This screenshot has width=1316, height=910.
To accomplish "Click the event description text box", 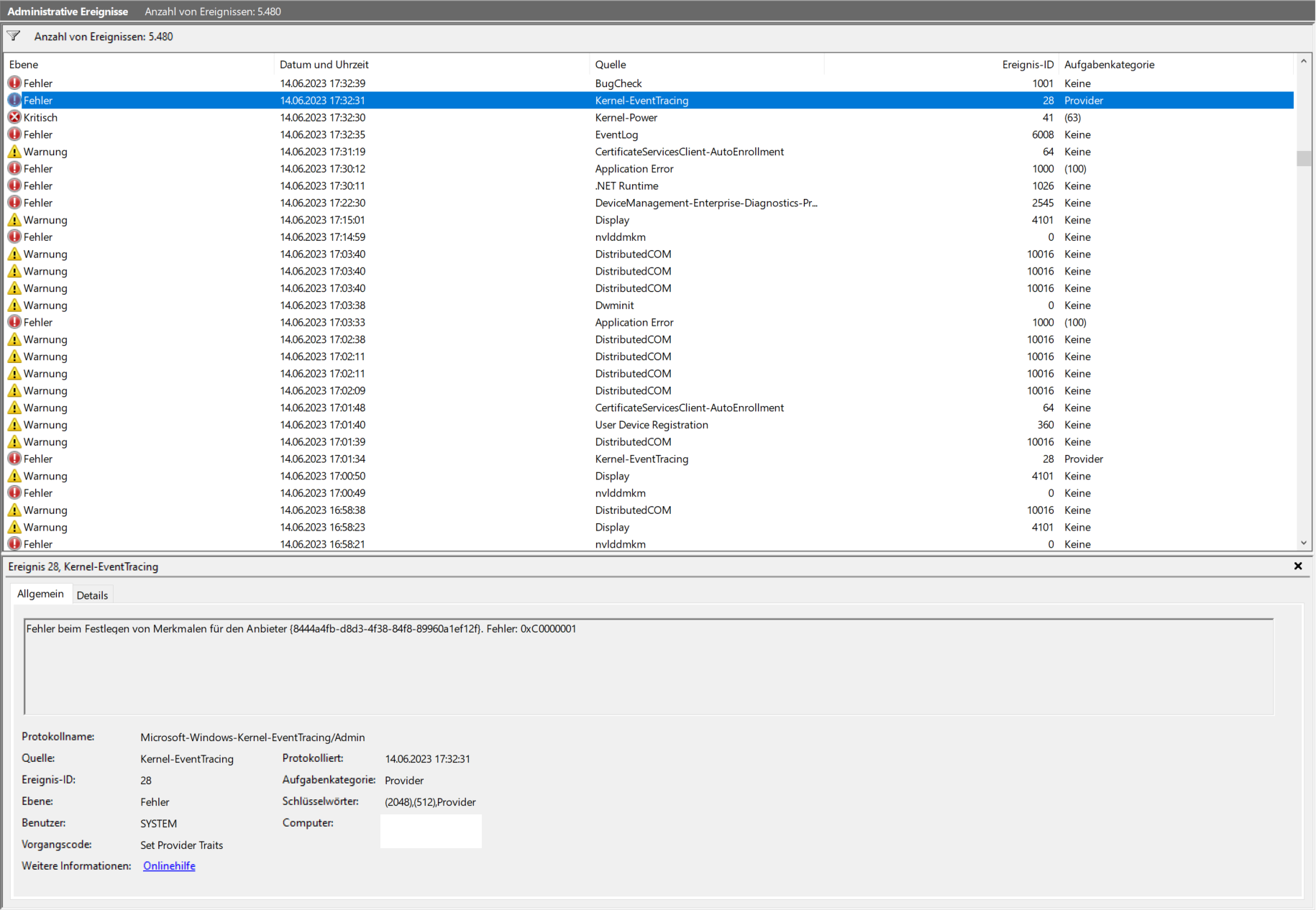I will (649, 666).
